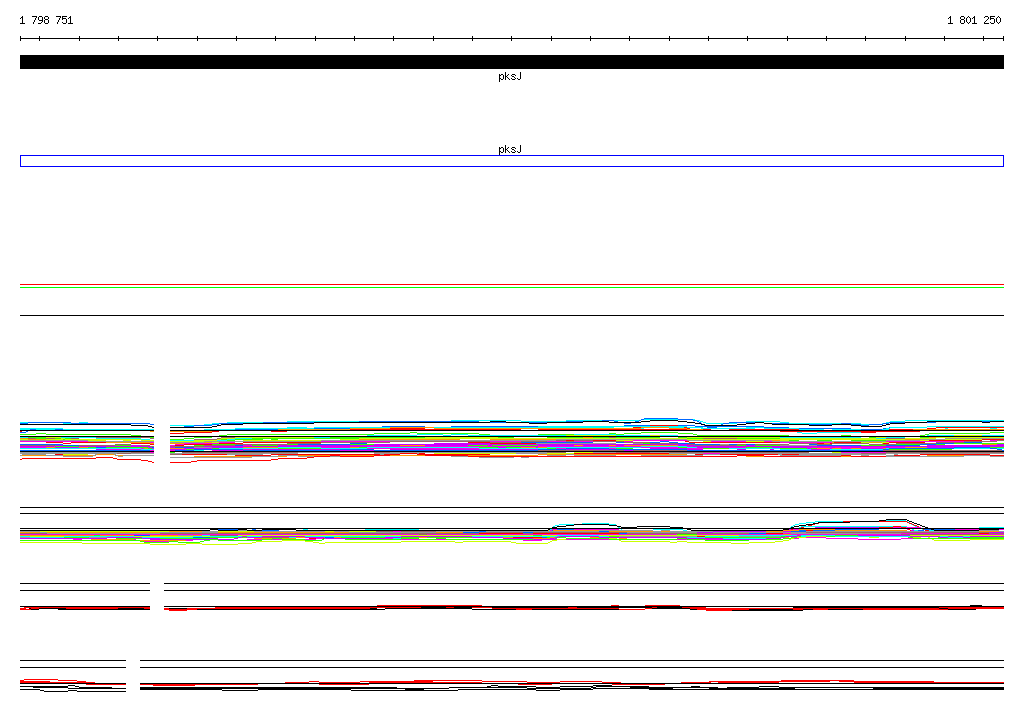Viewport: 1024px width, 714px height.
Task: Click the black pksJ gene bar
Action: click(511, 62)
